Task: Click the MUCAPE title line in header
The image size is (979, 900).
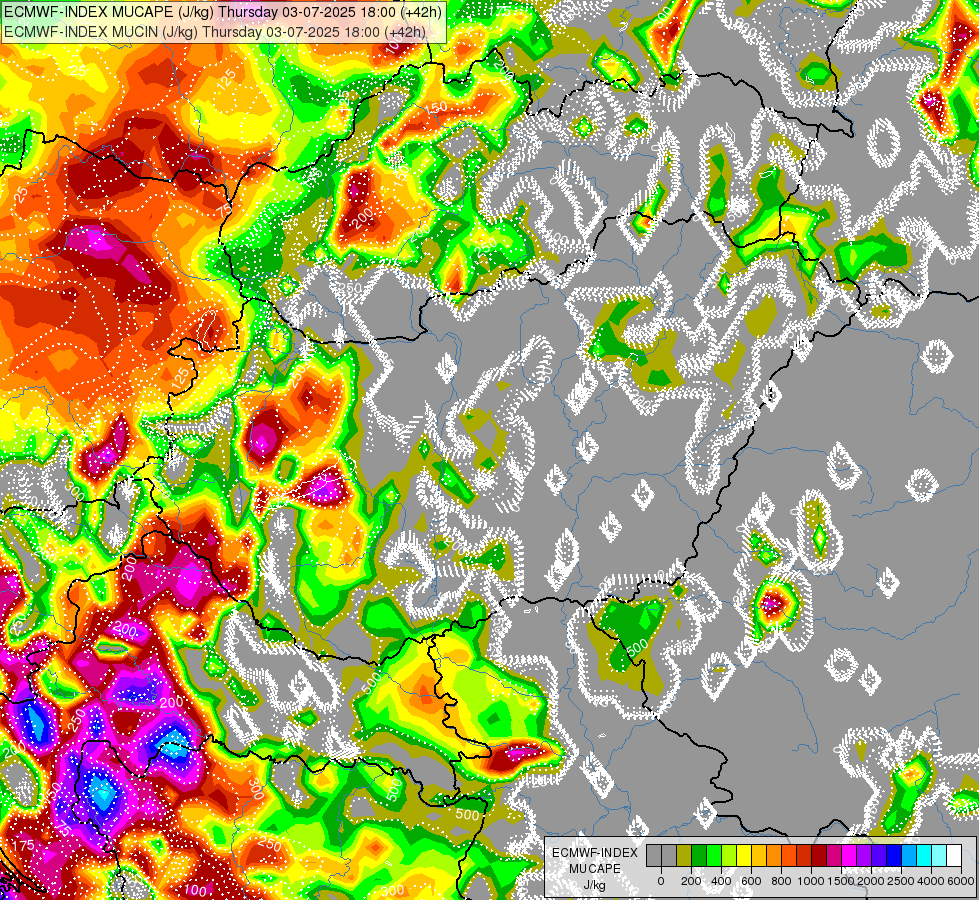Action: coord(222,12)
